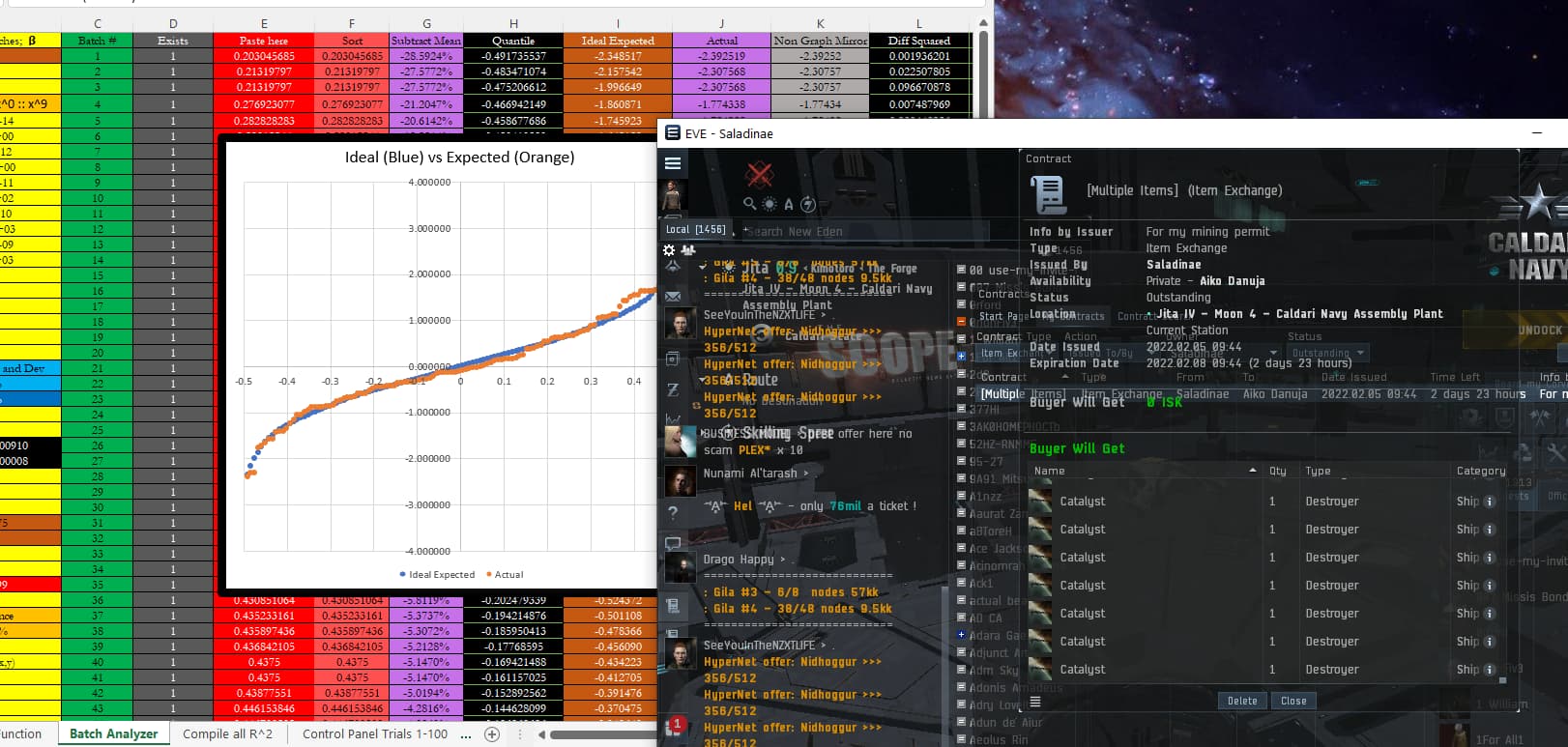
Task: Click the Excel vertical scrollbar up arrow
Action: (x=983, y=24)
